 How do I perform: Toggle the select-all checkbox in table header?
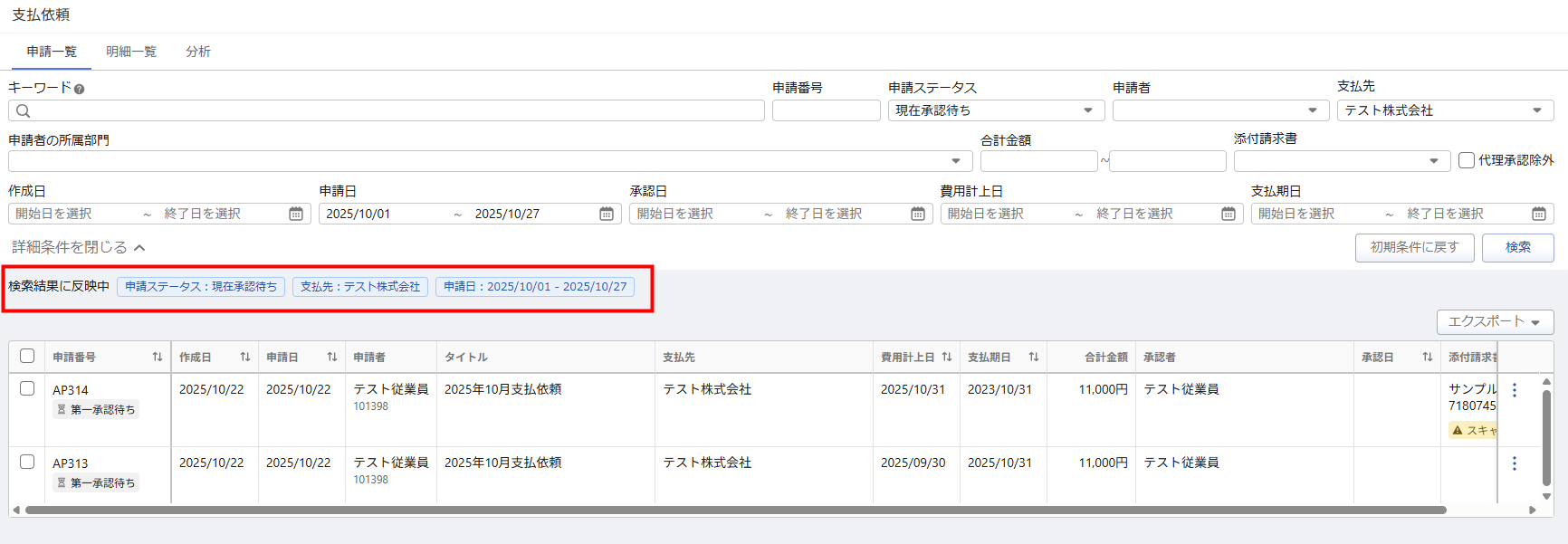(27, 356)
